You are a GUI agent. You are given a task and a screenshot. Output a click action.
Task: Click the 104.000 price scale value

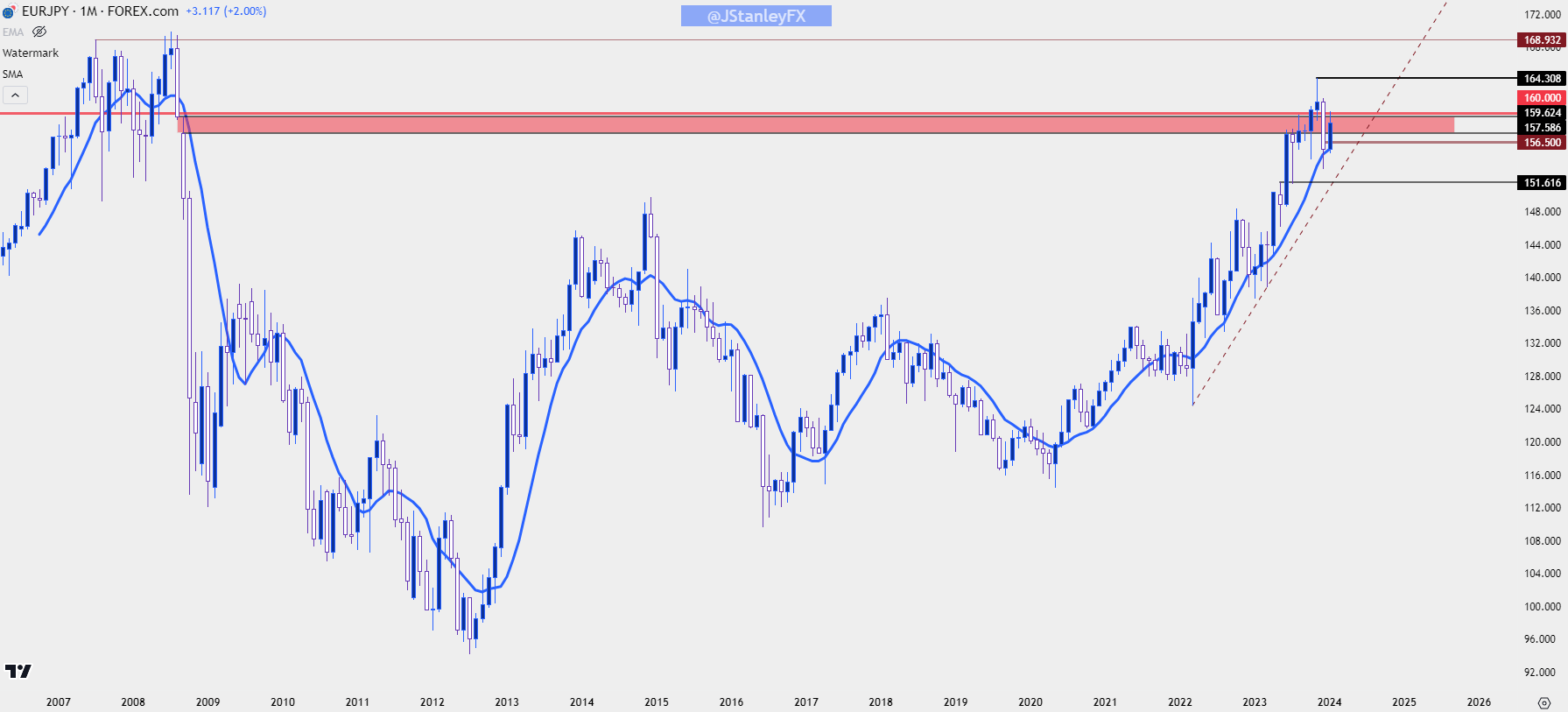pos(1542,574)
